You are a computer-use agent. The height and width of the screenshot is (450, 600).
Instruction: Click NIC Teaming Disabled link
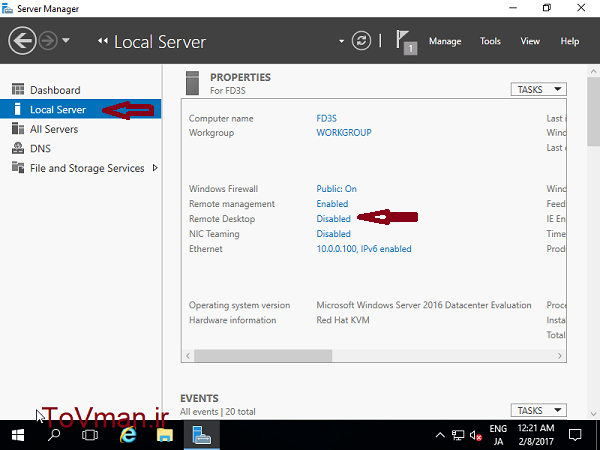[333, 233]
